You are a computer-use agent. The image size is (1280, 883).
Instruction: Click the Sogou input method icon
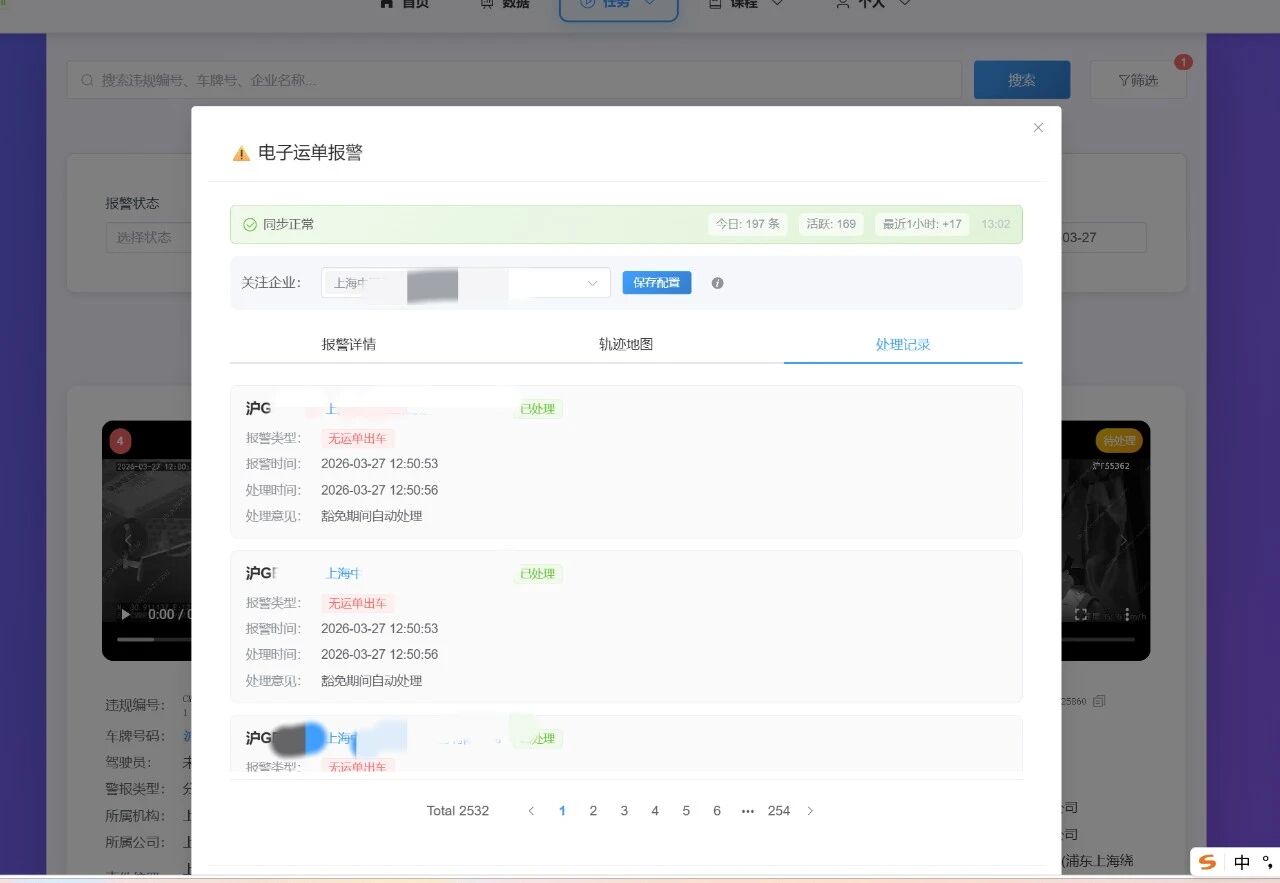click(x=1208, y=862)
